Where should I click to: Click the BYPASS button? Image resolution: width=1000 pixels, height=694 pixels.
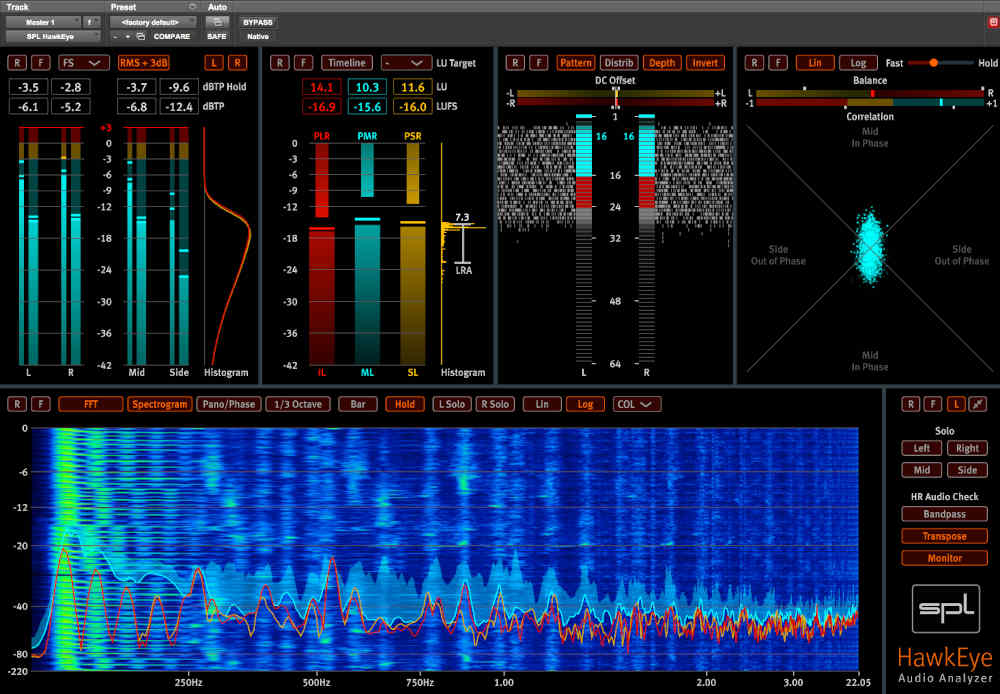[258, 21]
